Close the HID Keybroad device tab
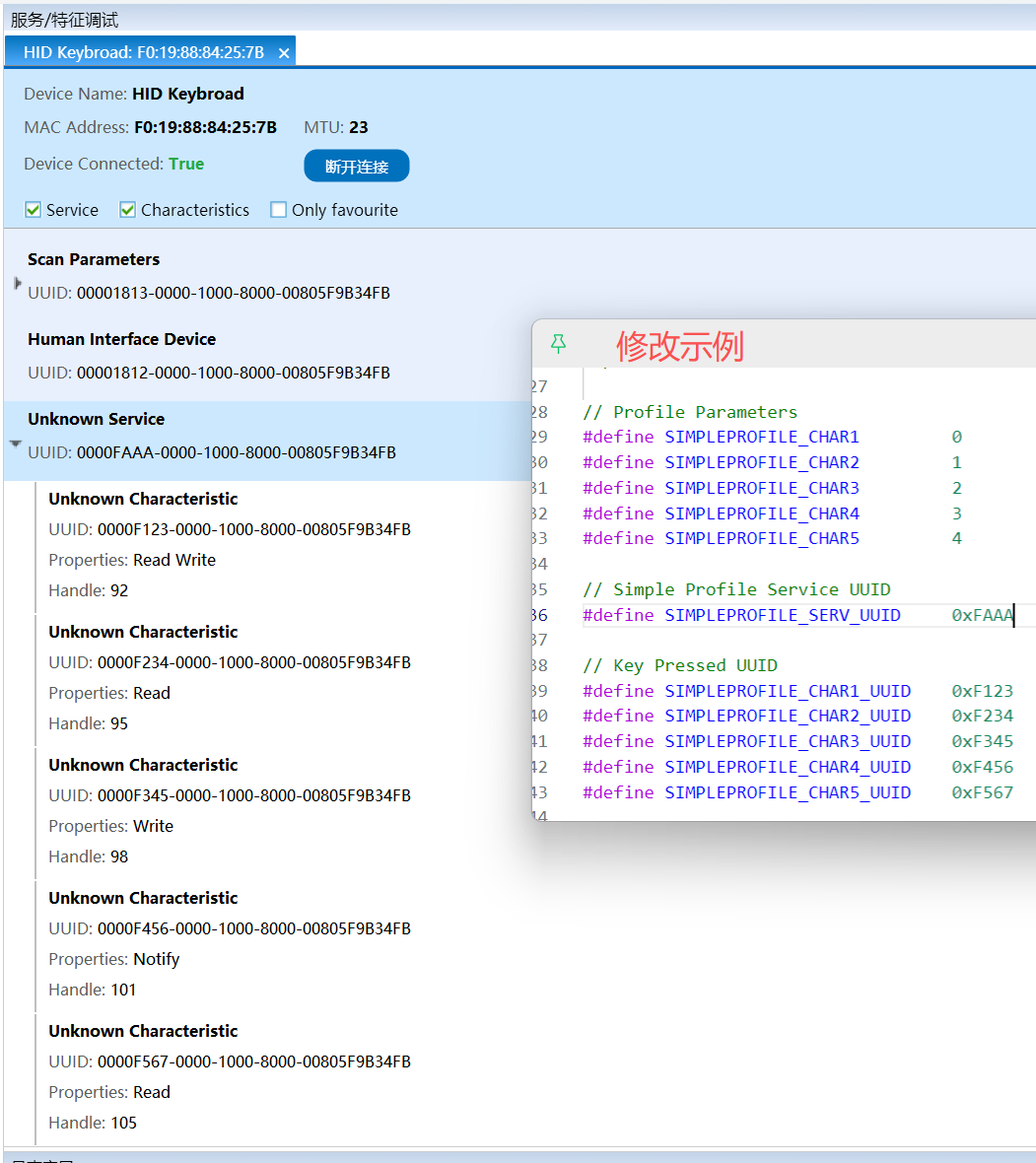 pyautogui.click(x=283, y=52)
